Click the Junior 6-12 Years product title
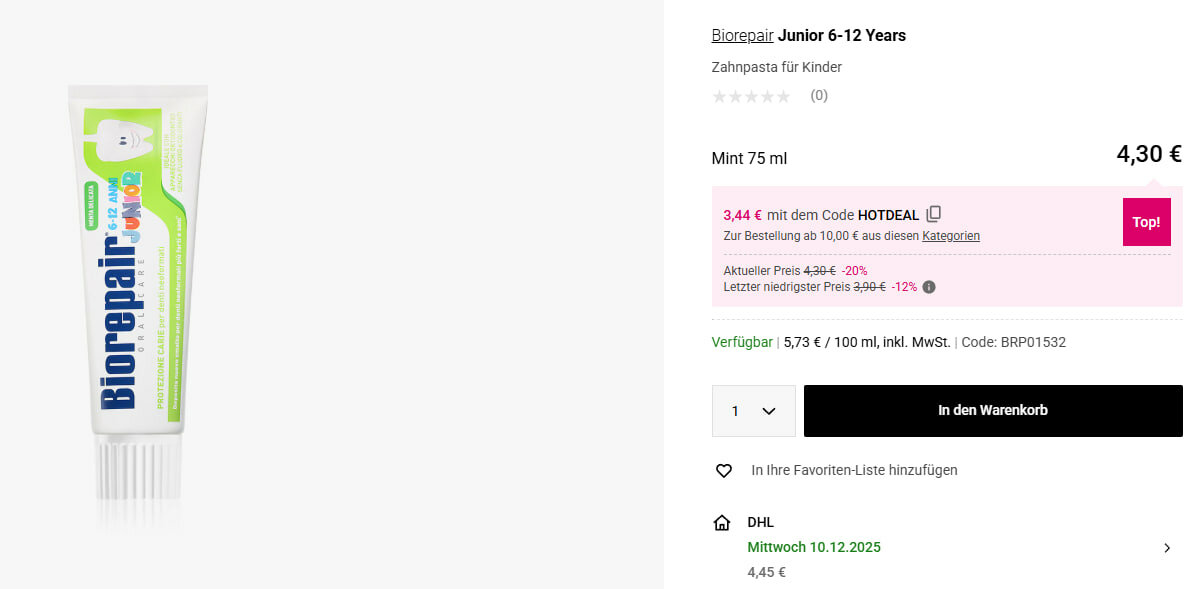This screenshot has width=1192, height=589. 842,35
